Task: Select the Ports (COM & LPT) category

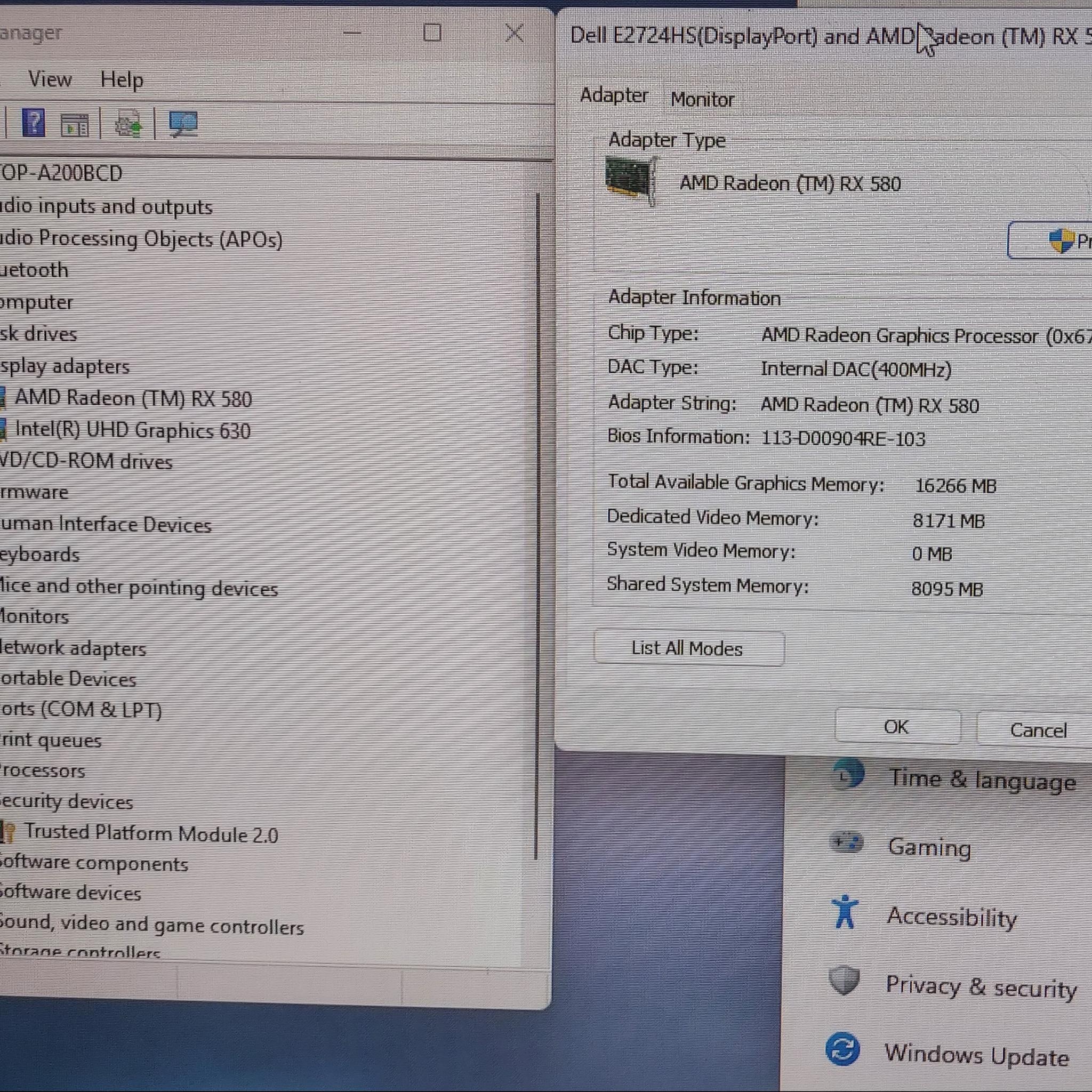Action: click(81, 710)
